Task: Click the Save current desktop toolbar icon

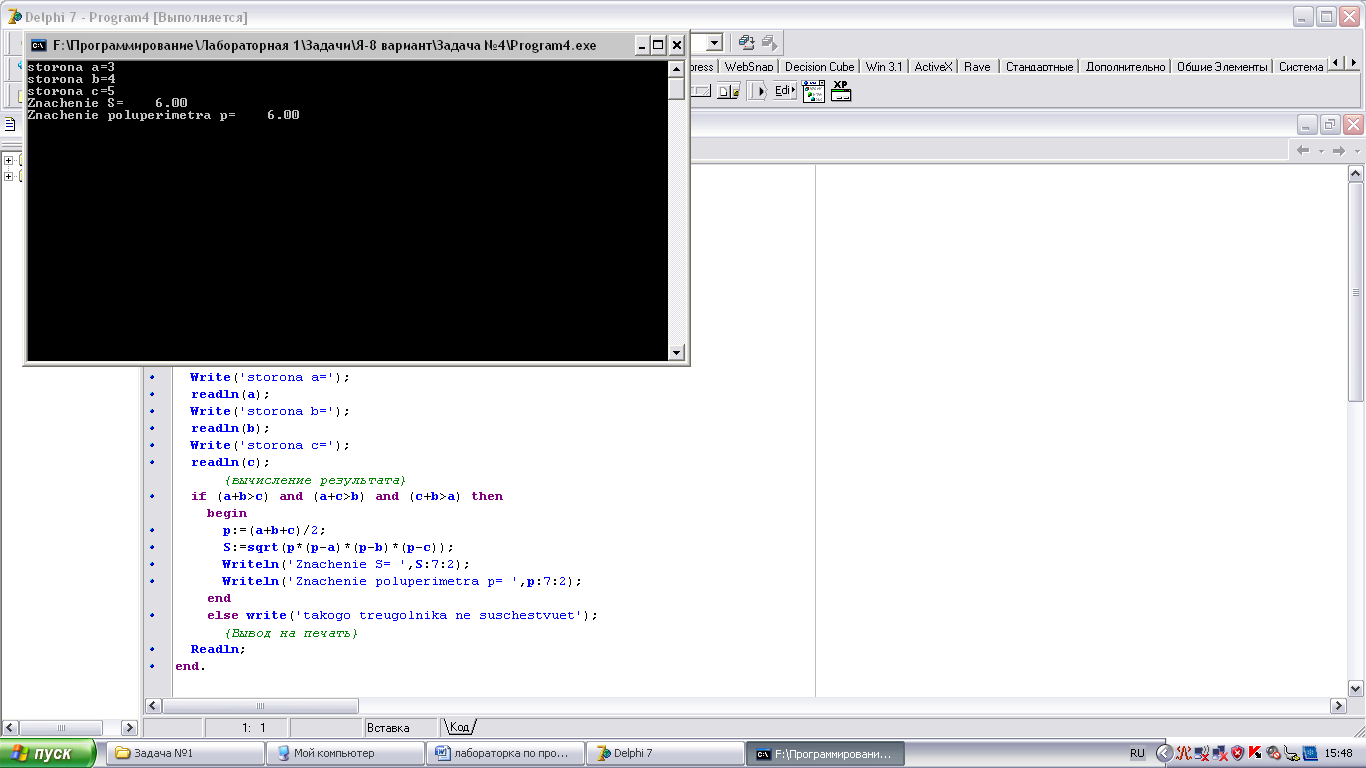Action: click(x=747, y=43)
